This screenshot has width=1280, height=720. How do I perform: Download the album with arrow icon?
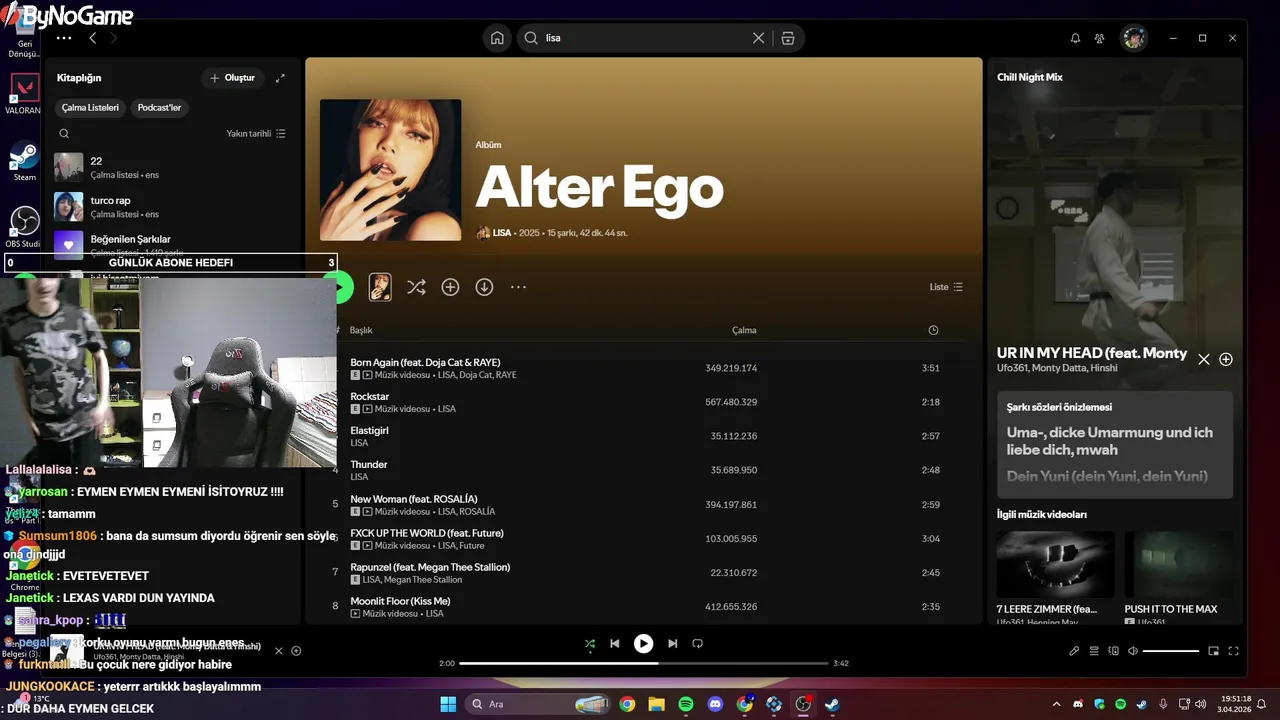click(x=484, y=287)
